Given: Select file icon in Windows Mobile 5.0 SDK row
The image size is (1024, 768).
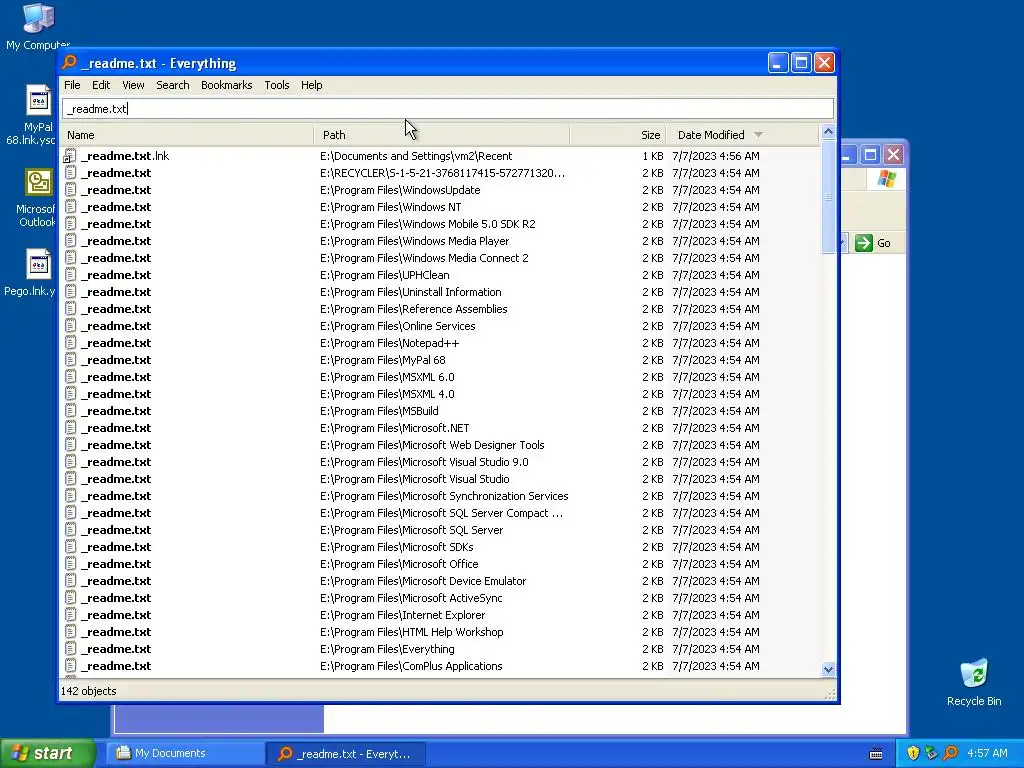Looking at the screenshot, I should [x=70, y=224].
